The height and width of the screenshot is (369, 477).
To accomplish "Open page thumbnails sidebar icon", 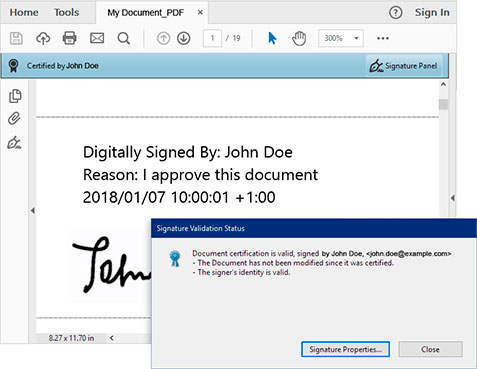I will pos(15,96).
